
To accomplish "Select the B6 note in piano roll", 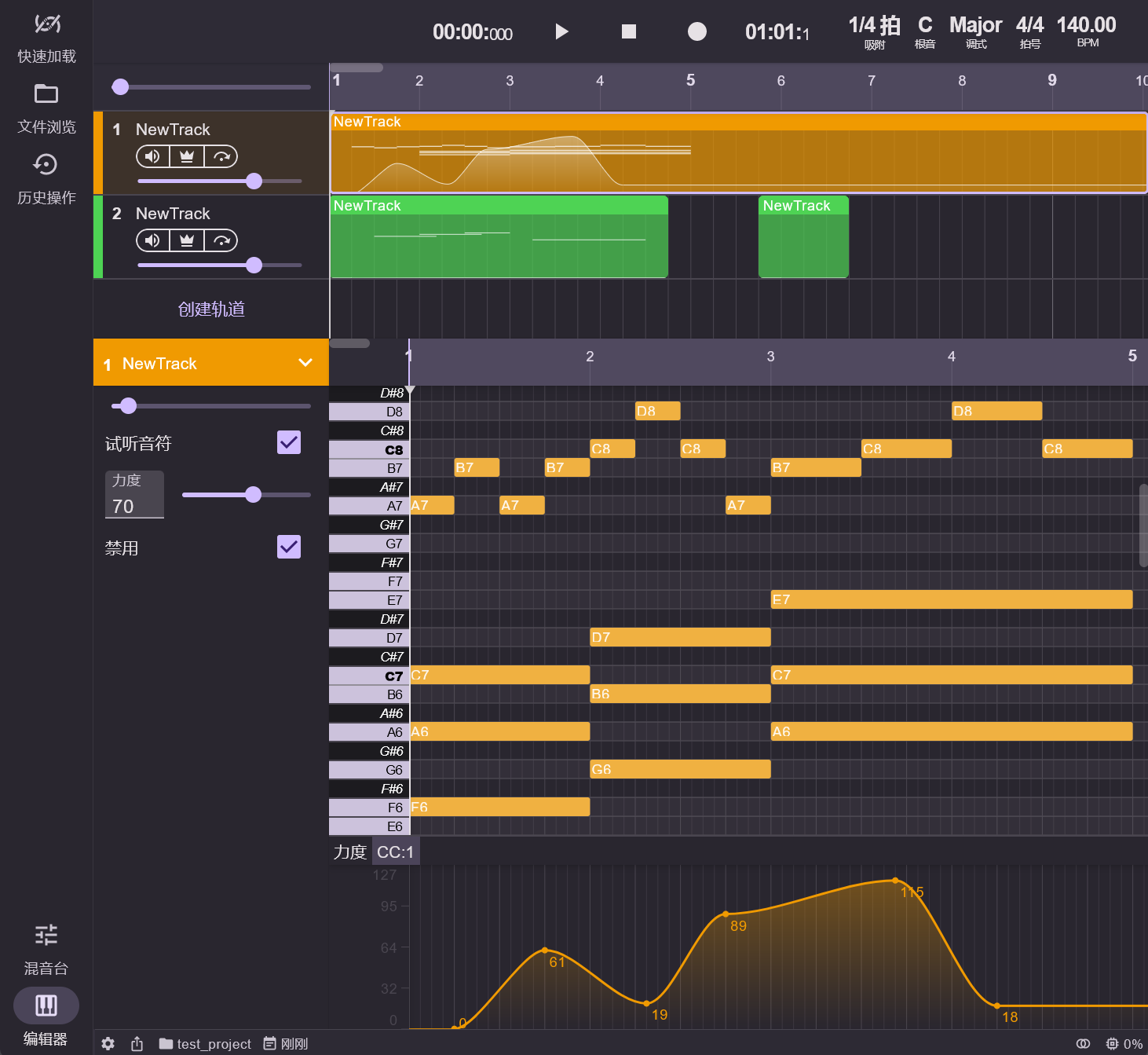I will pyautogui.click(x=680, y=694).
